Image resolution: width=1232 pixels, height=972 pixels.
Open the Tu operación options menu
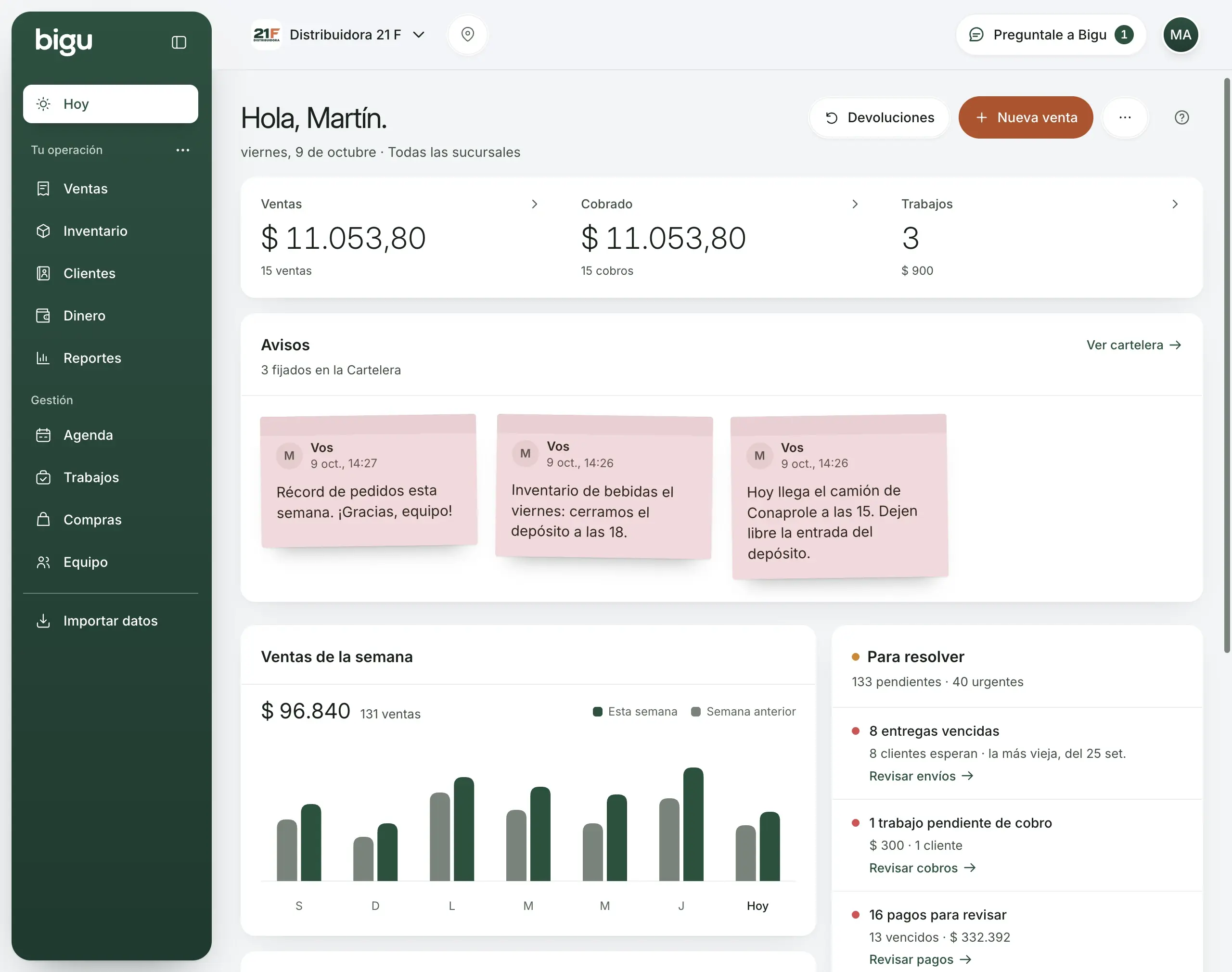[x=182, y=150]
